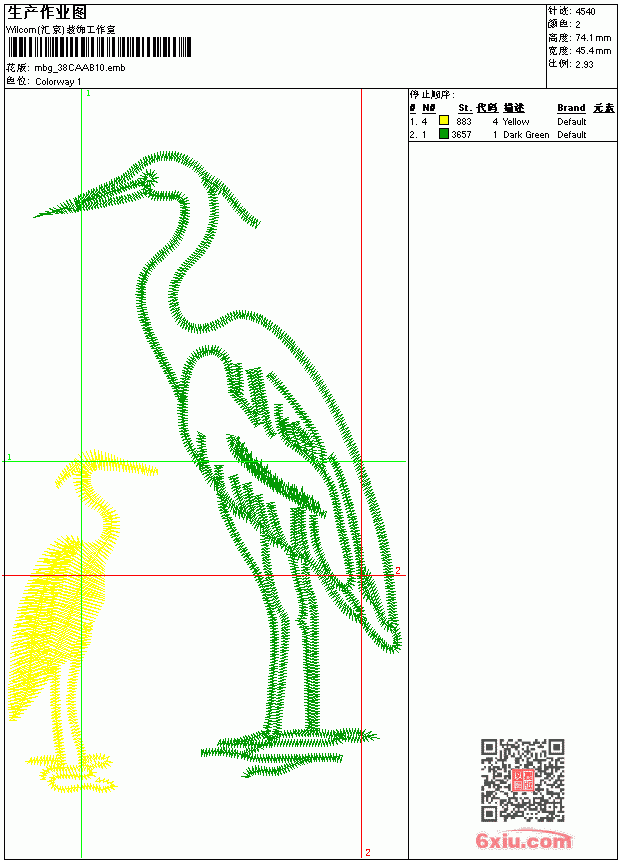
Task: Click the red horizontal guide marker 2
Action: pos(398,570)
